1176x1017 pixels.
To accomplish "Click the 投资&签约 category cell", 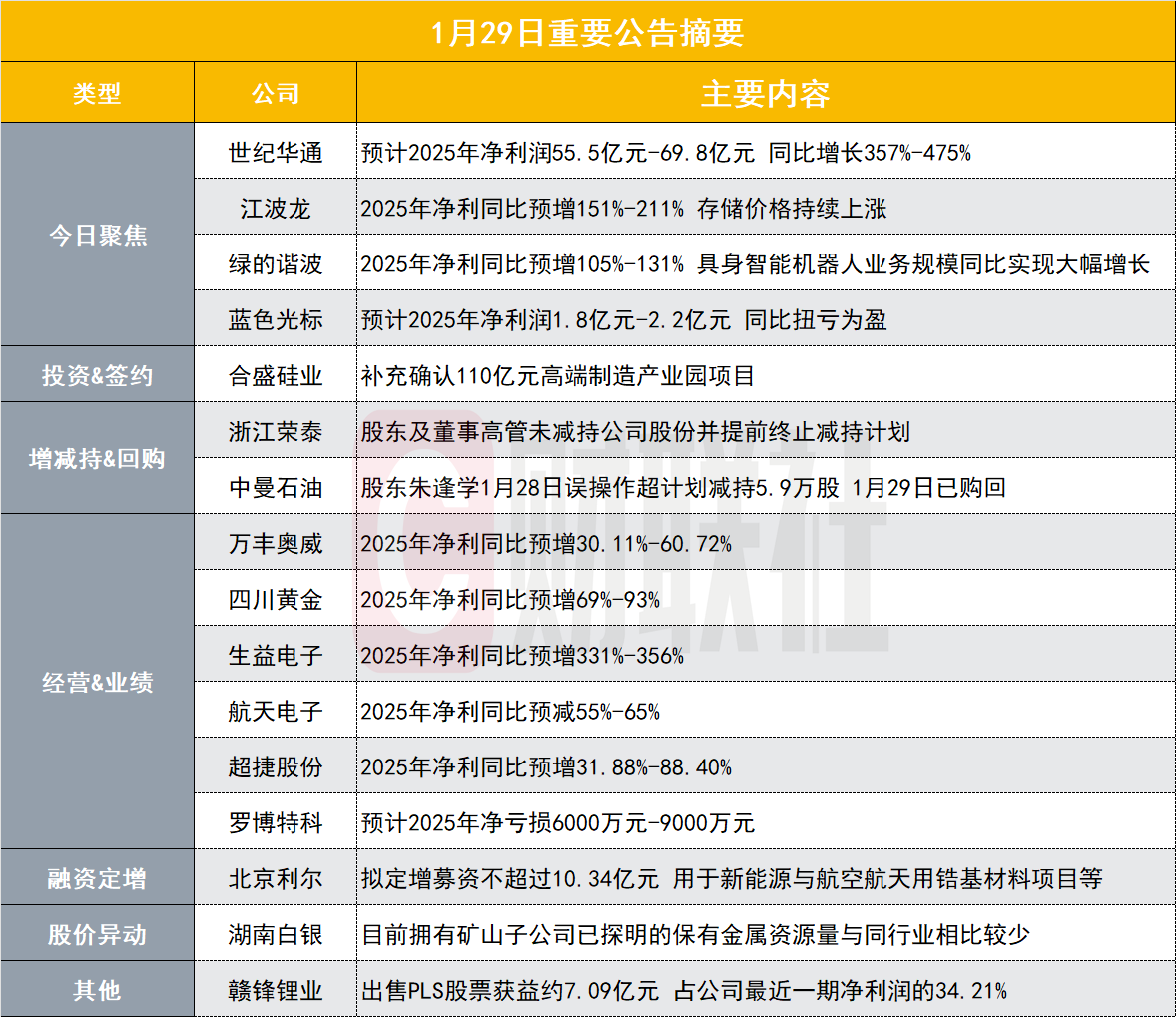I will point(98,375).
